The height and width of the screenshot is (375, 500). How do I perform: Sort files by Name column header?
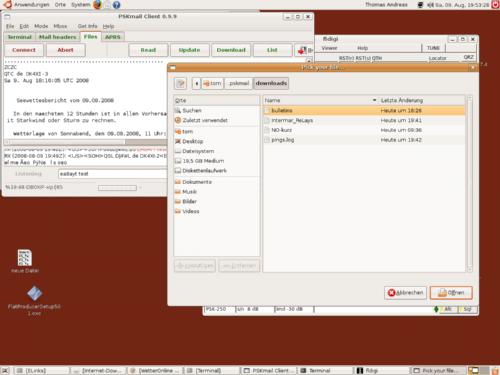(x=320, y=100)
